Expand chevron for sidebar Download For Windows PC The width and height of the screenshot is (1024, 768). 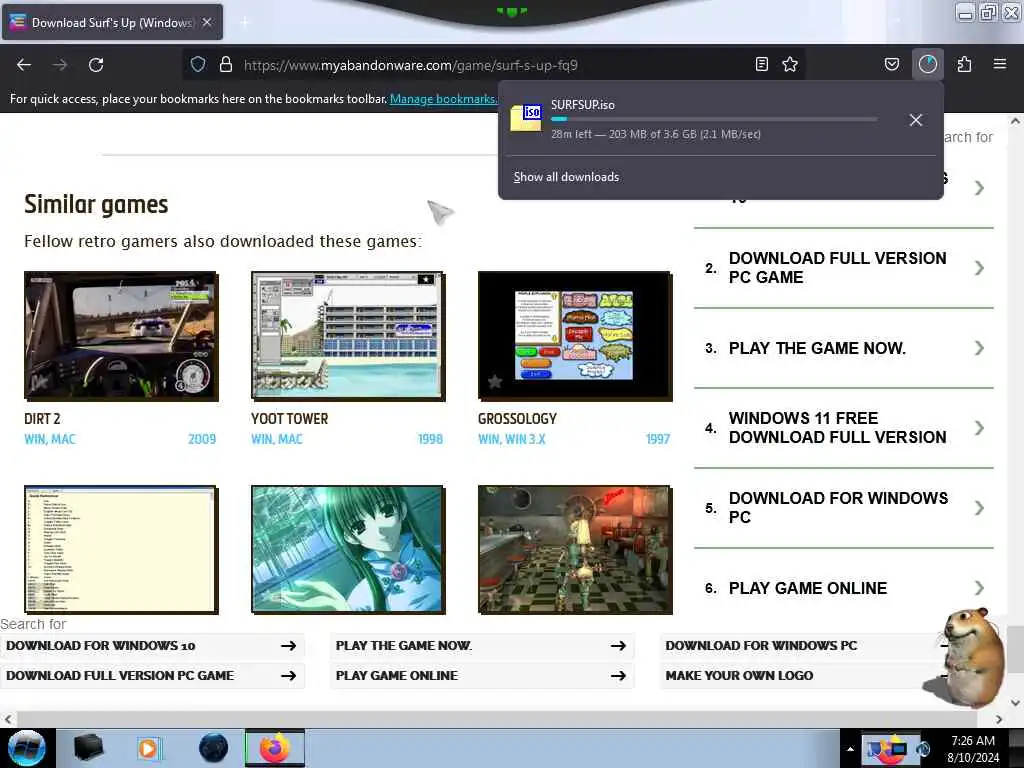(979, 507)
